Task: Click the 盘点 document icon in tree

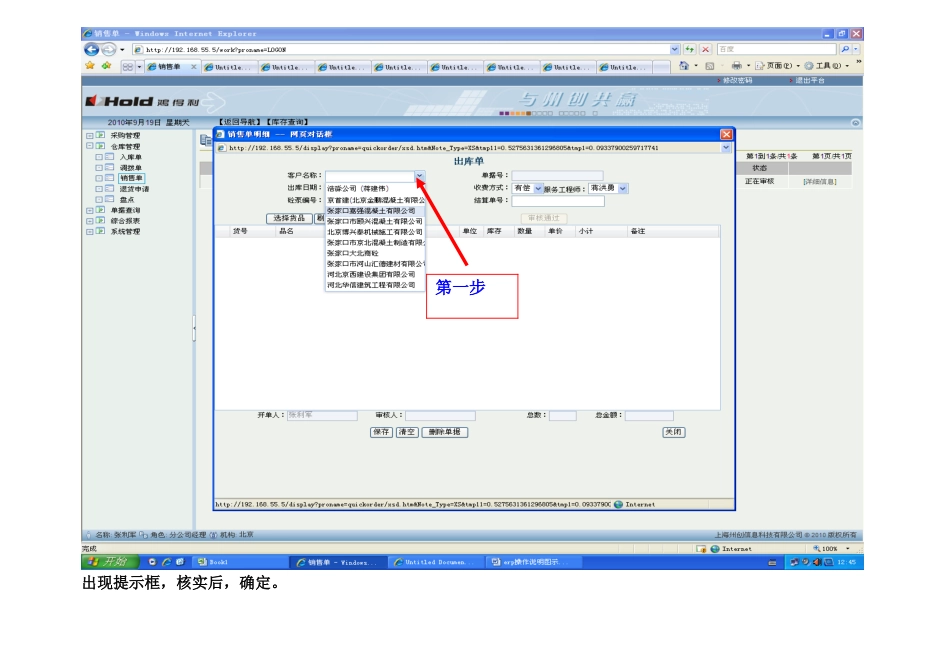Action: point(110,199)
